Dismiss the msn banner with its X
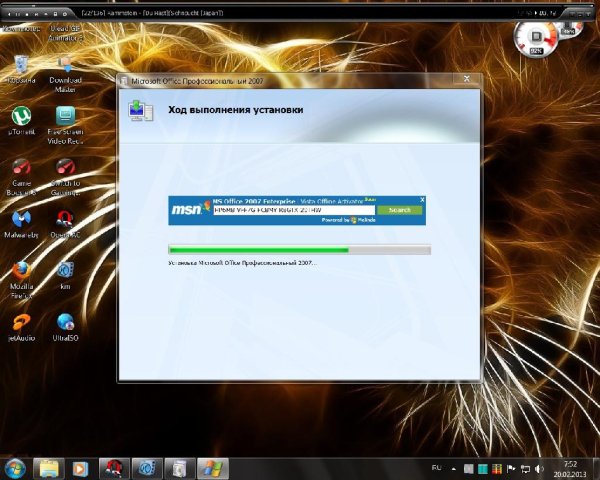Image resolution: width=600 pixels, height=480 pixels. tap(422, 200)
